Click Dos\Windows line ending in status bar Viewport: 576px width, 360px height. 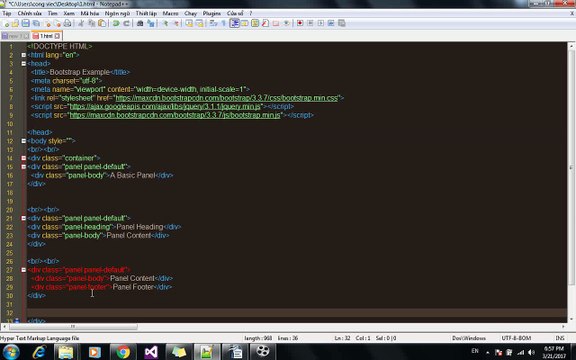click(469, 338)
